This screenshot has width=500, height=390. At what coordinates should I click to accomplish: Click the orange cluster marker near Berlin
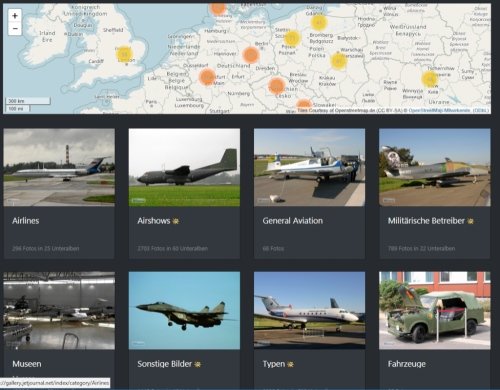[251, 55]
